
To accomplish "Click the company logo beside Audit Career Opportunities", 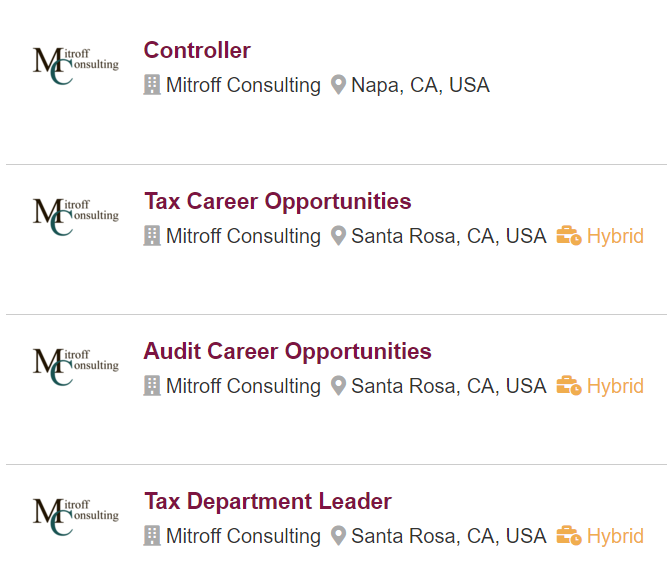I will 75,364.
